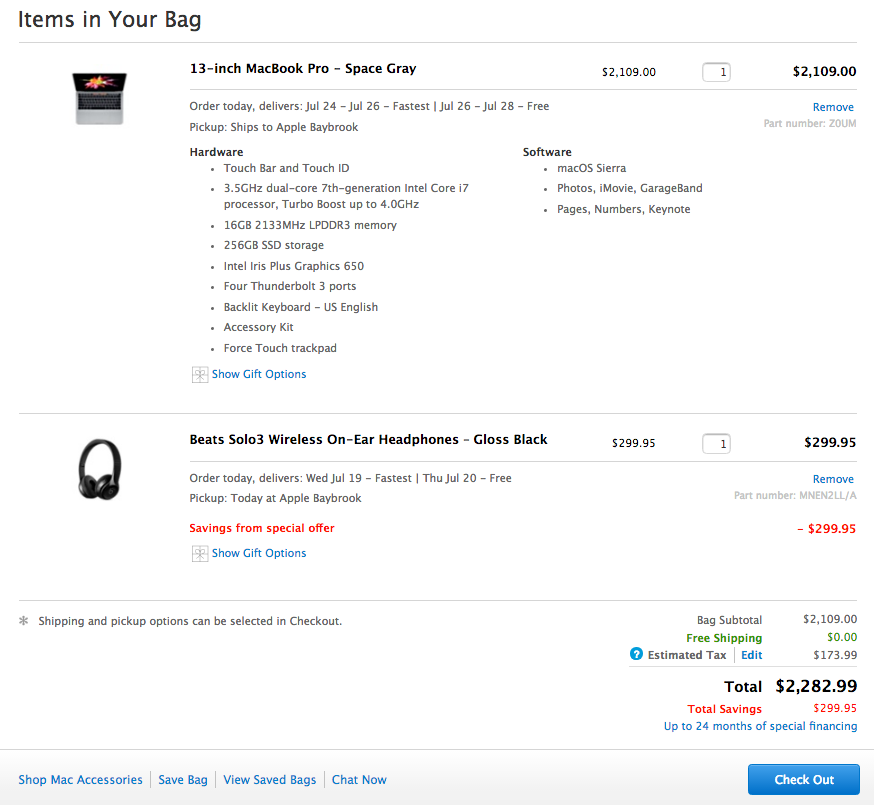Expand Show Gift Options for MacBook Pro
The width and height of the screenshot is (874, 805).
click(x=259, y=374)
